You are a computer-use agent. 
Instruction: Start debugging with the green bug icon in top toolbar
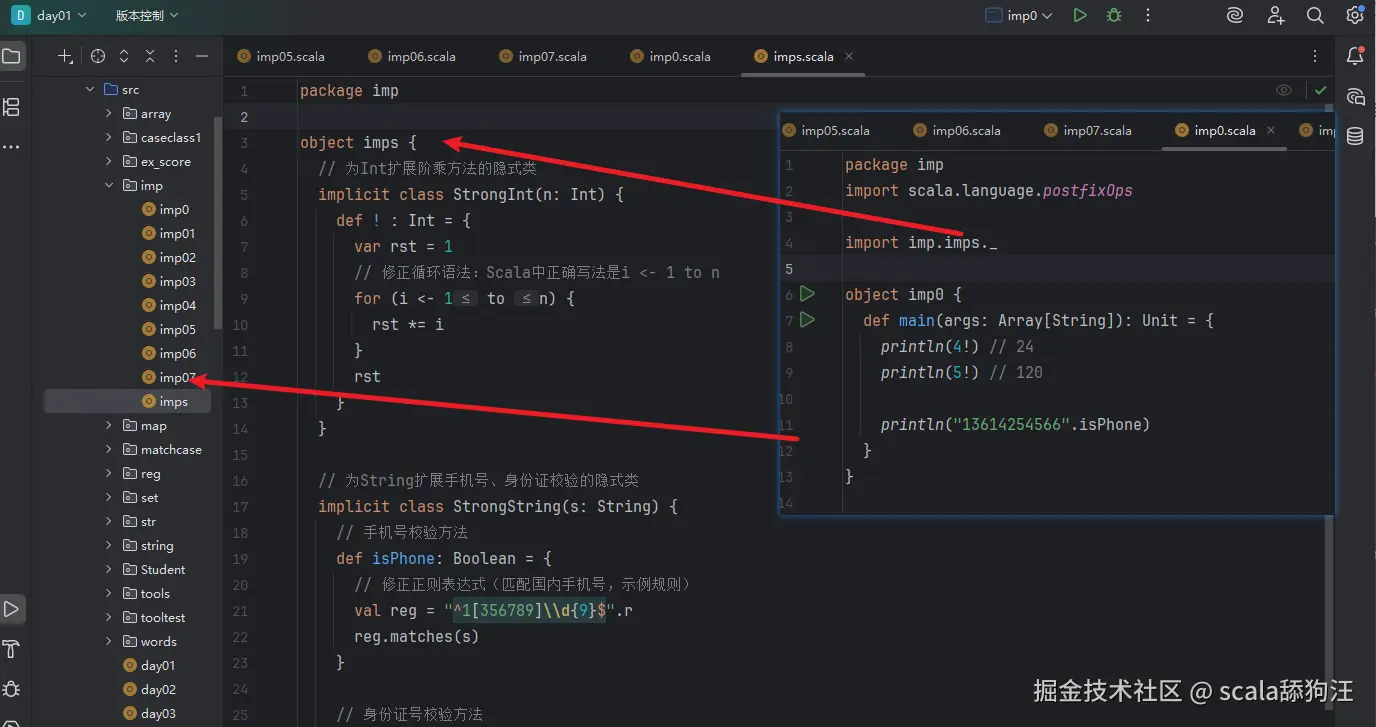click(x=1114, y=15)
